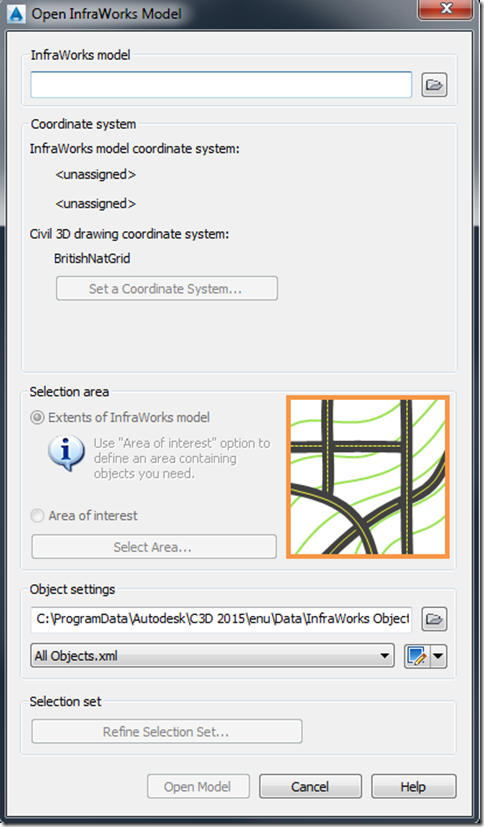This screenshot has height=827, width=484.
Task: Browse for object settings folder
Action: click(x=434, y=618)
